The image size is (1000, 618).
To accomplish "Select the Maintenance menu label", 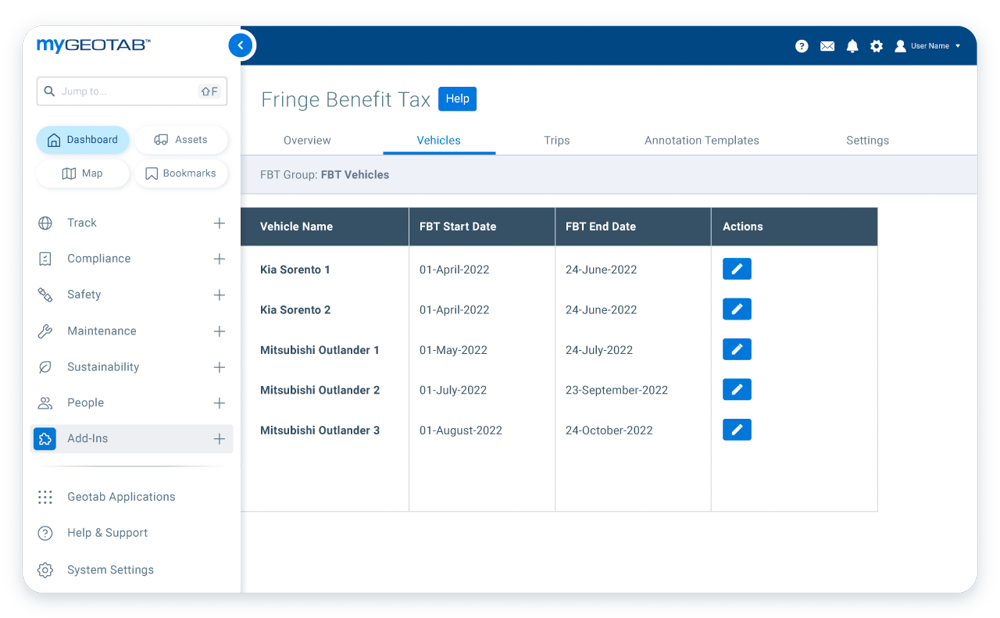I will pos(102,331).
